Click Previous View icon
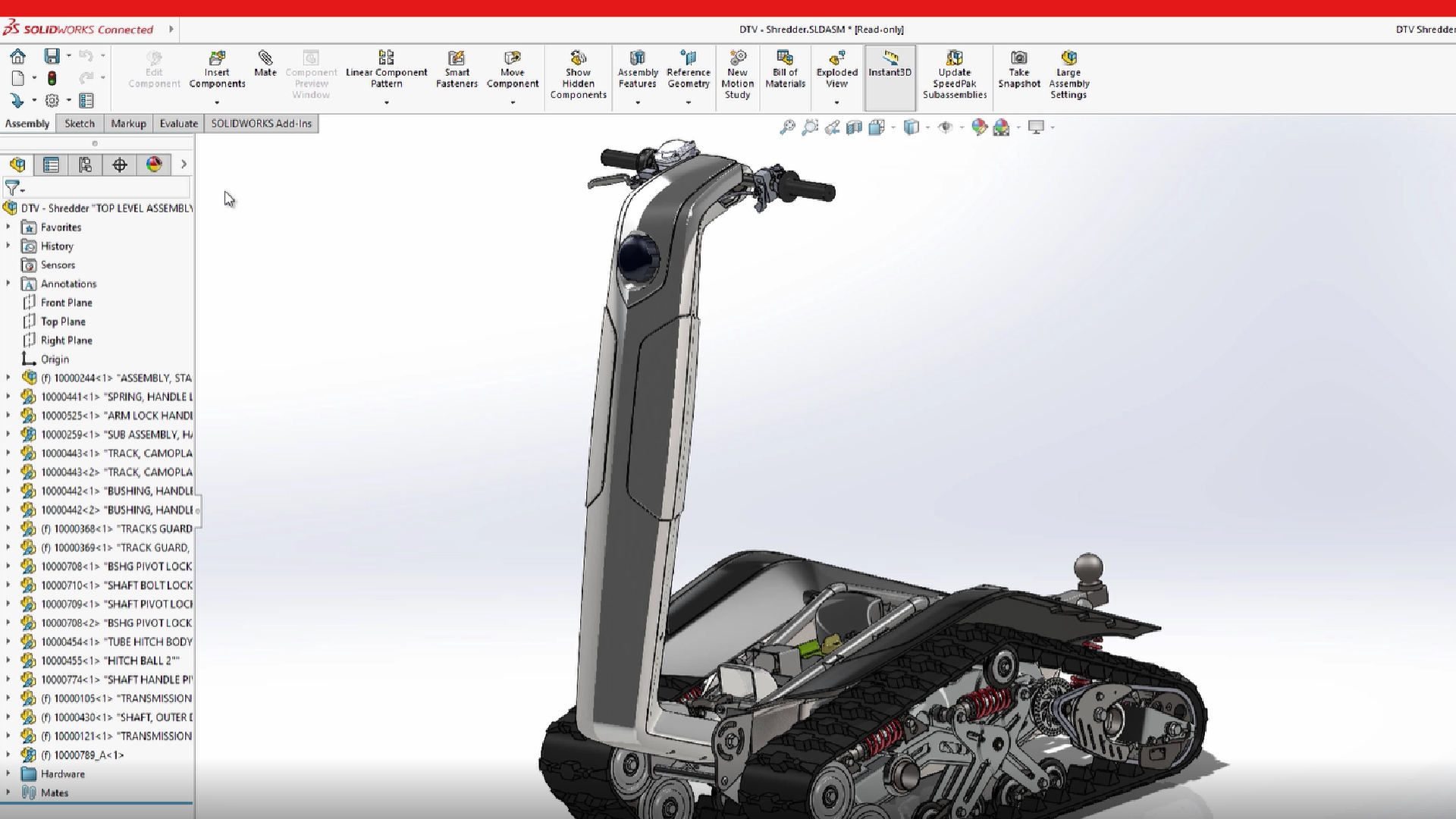The width and height of the screenshot is (1456, 819). click(832, 127)
